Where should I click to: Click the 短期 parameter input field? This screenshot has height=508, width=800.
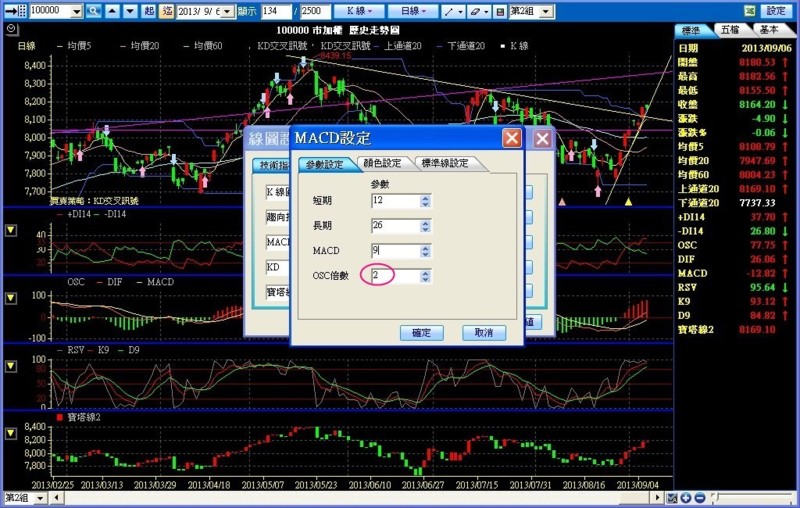(x=393, y=201)
